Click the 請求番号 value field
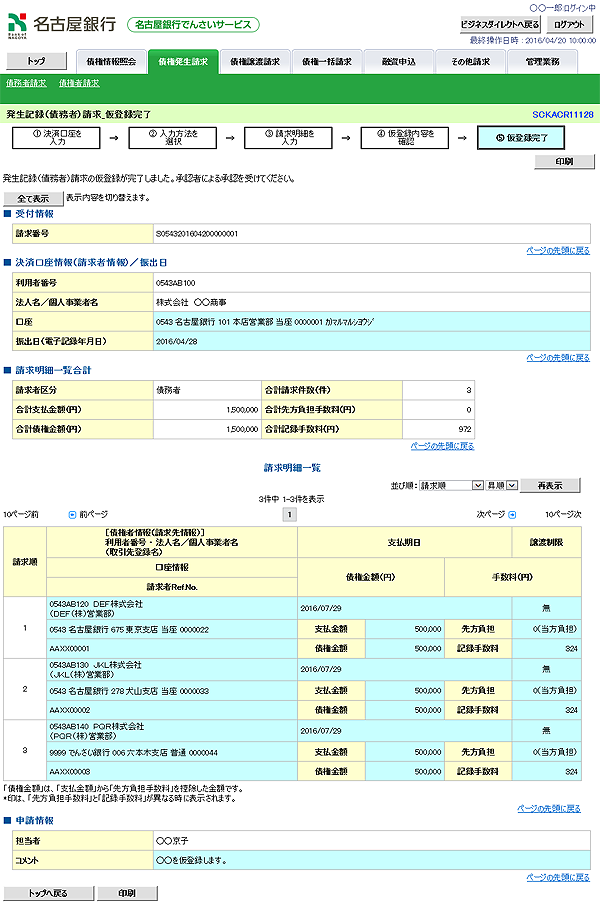 tap(372, 234)
